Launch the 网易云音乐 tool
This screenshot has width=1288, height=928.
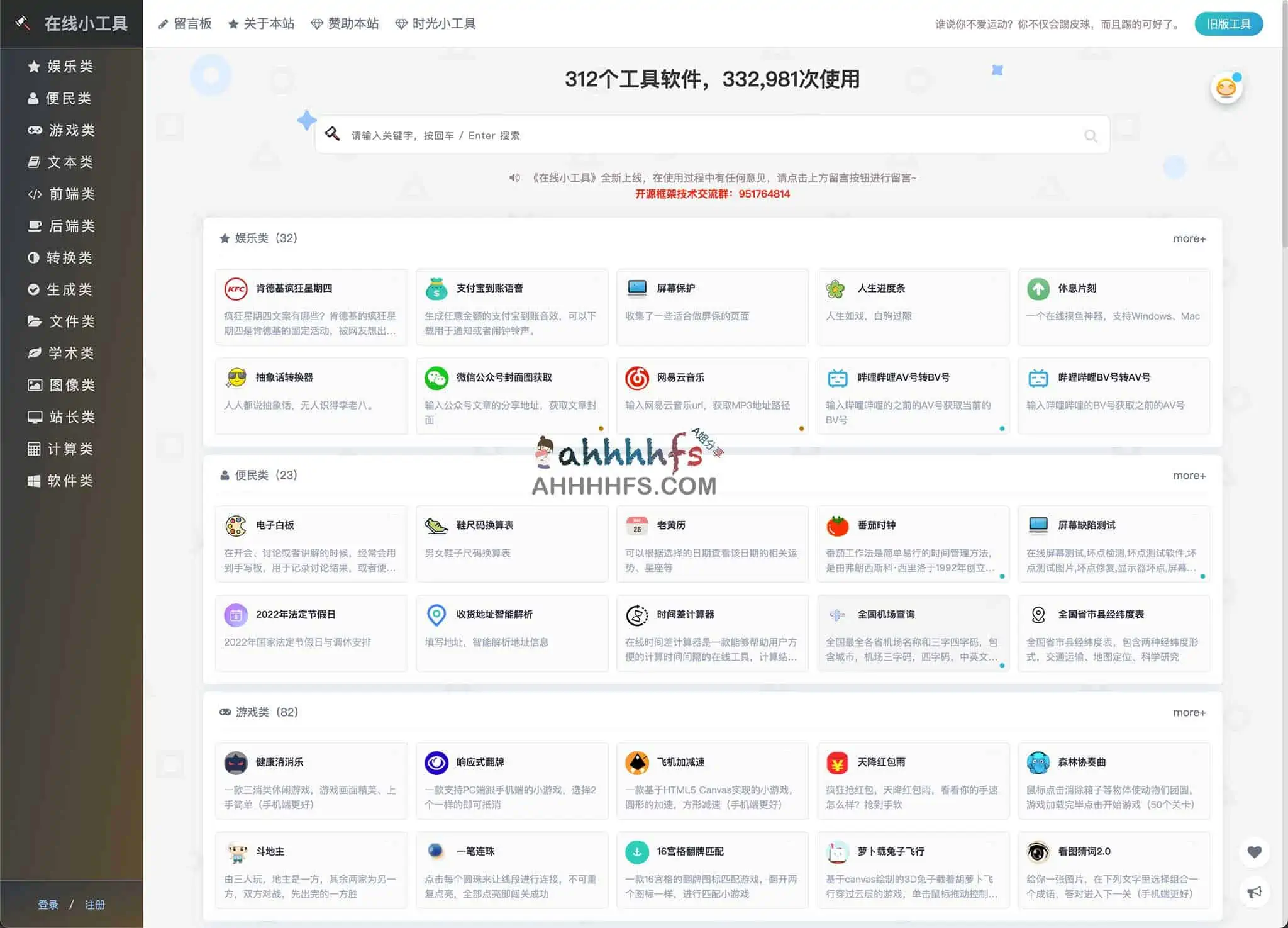713,395
